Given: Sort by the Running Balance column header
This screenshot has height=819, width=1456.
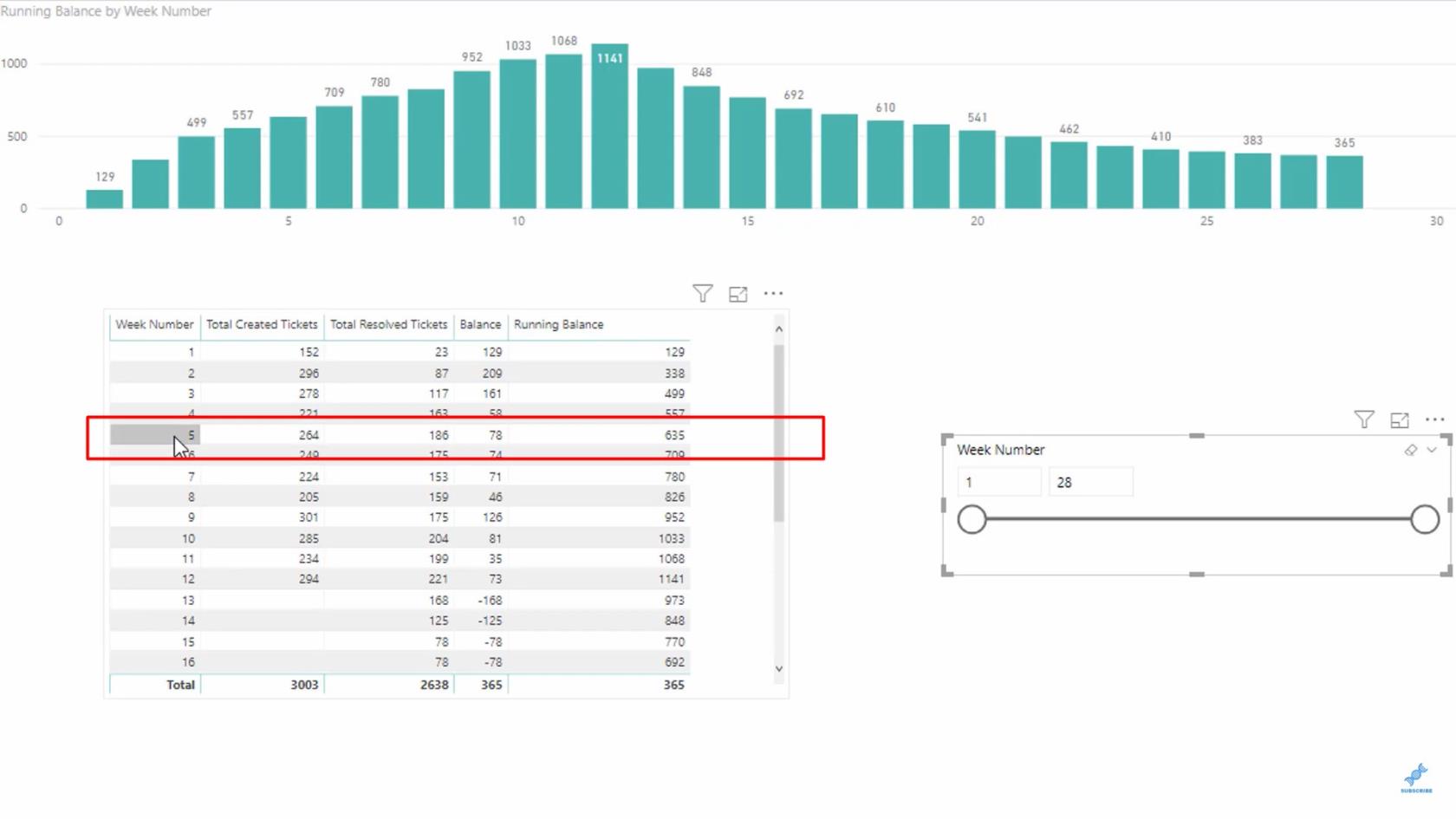Looking at the screenshot, I should 559,324.
